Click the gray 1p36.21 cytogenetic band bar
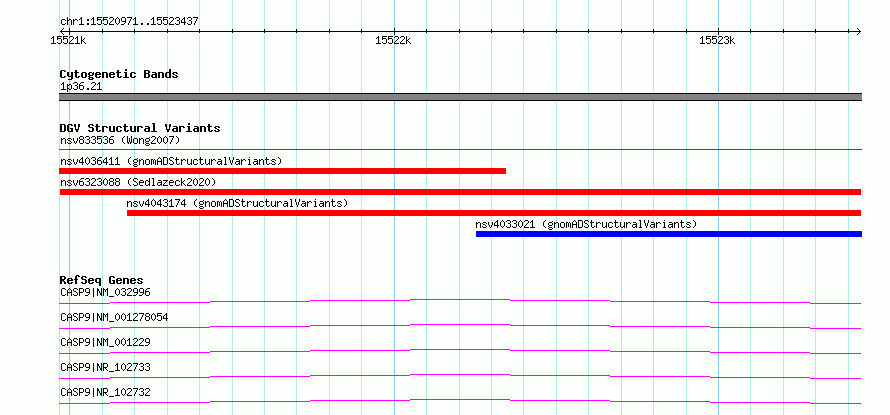Viewport: 890px width, 415px height. point(460,97)
